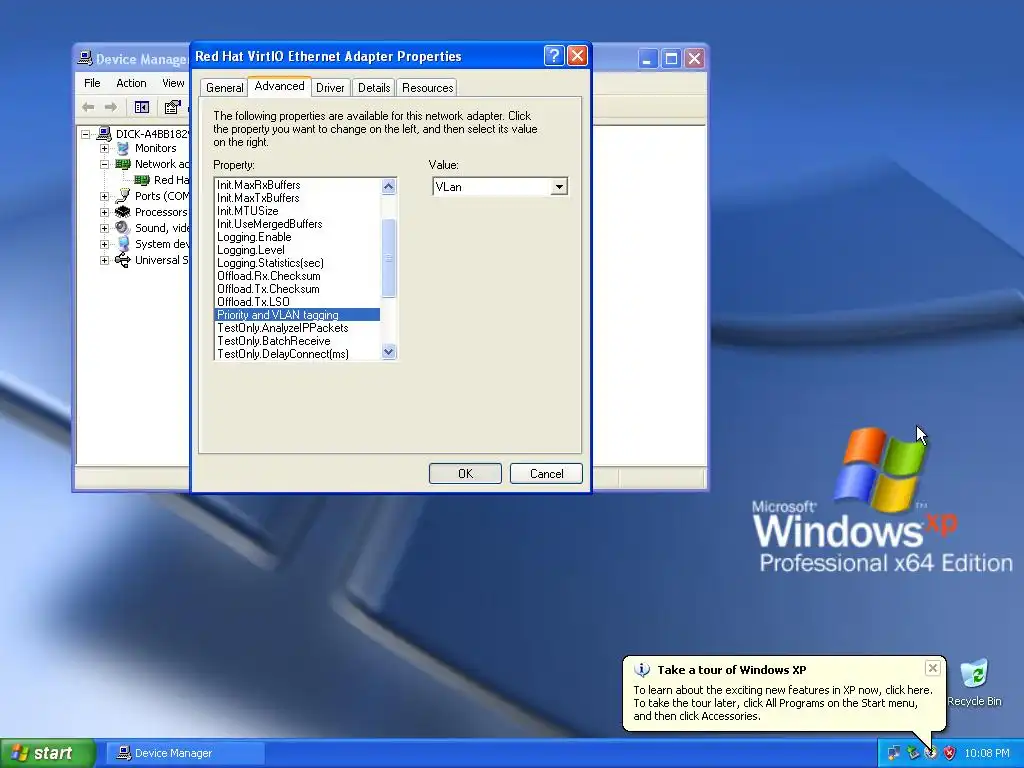1024x768 pixels.
Task: Click the Universal Serial Bus icon
Action: [123, 260]
